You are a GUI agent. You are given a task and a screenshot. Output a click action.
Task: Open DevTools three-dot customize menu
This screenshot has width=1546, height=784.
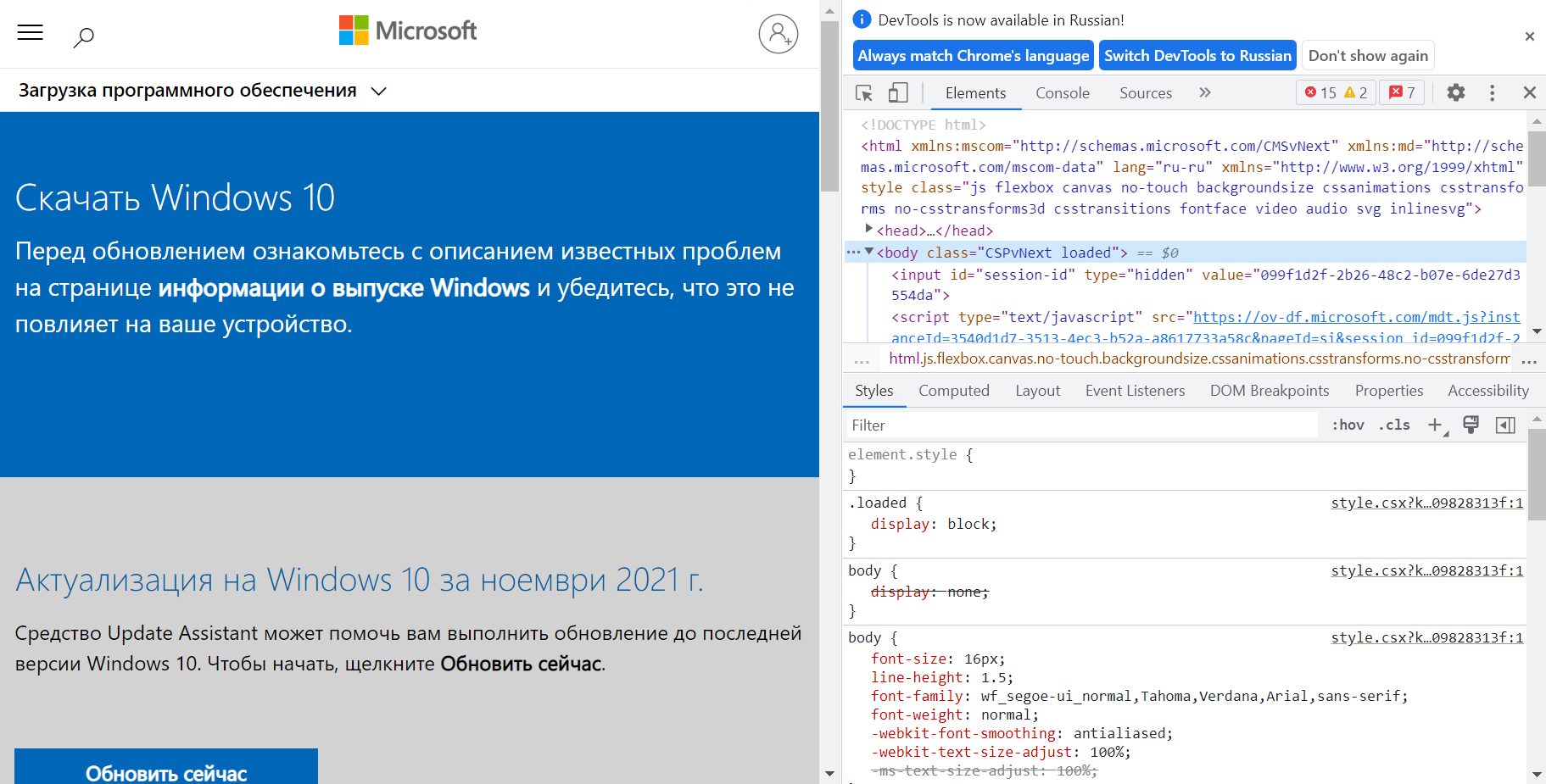1492,92
